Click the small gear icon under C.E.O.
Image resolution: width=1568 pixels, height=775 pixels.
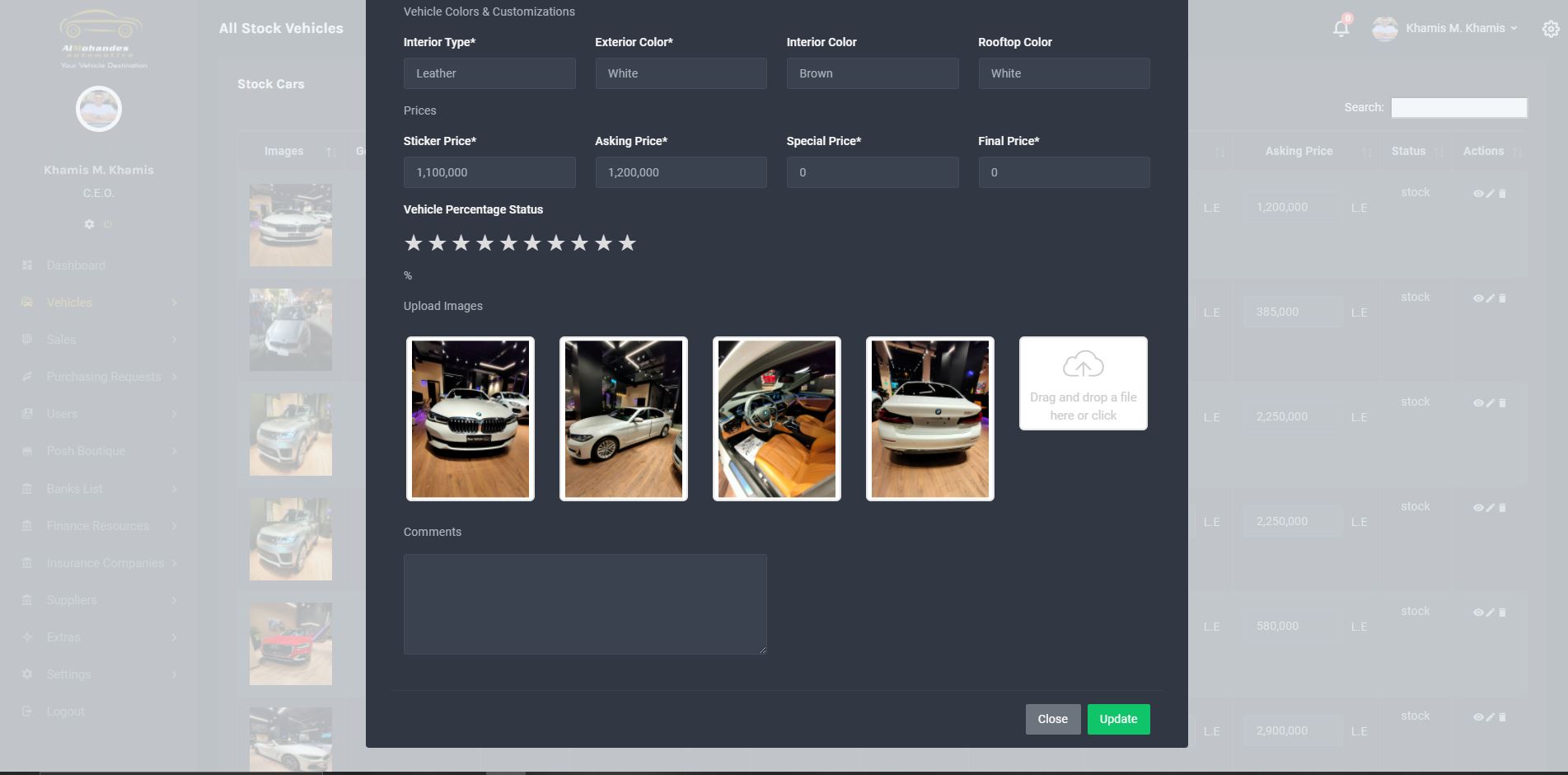point(89,224)
